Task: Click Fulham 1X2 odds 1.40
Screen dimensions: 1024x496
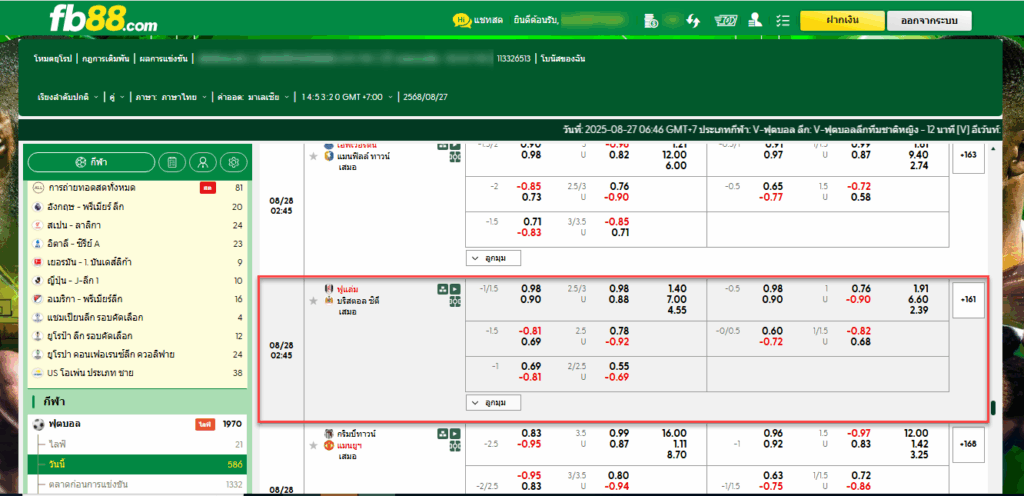Action: pos(677,288)
